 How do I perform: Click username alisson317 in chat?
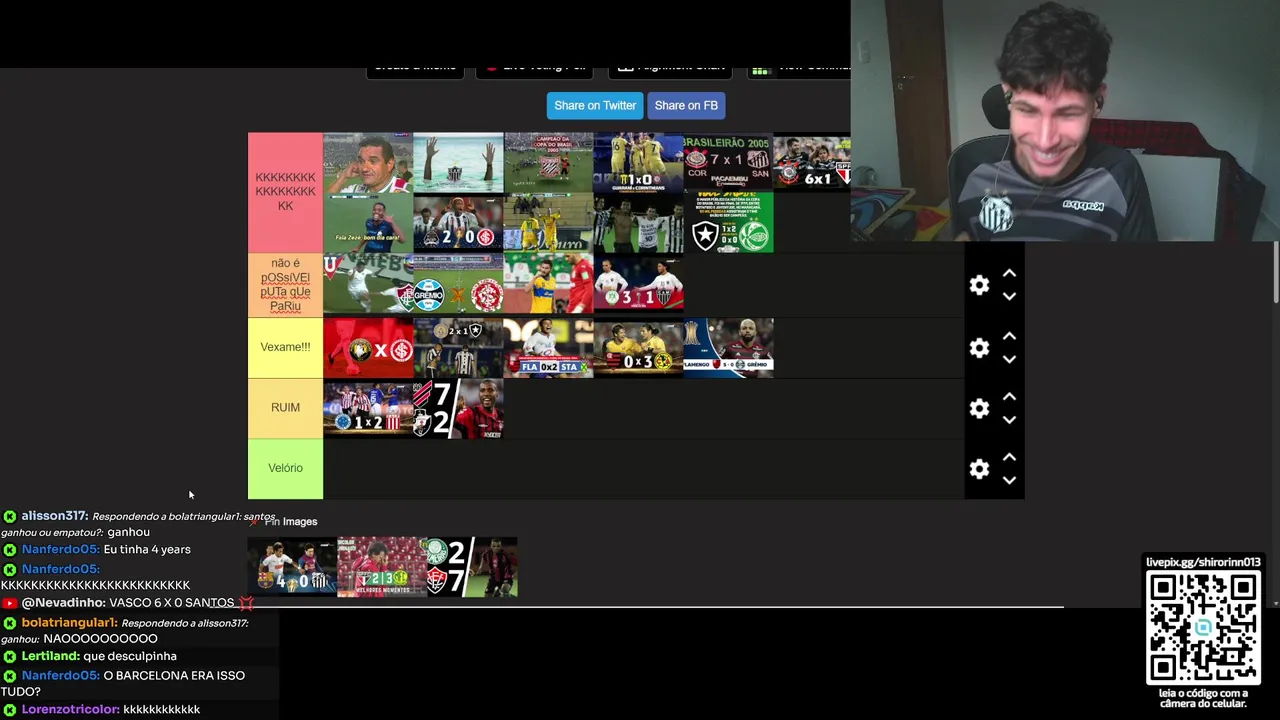click(x=54, y=516)
